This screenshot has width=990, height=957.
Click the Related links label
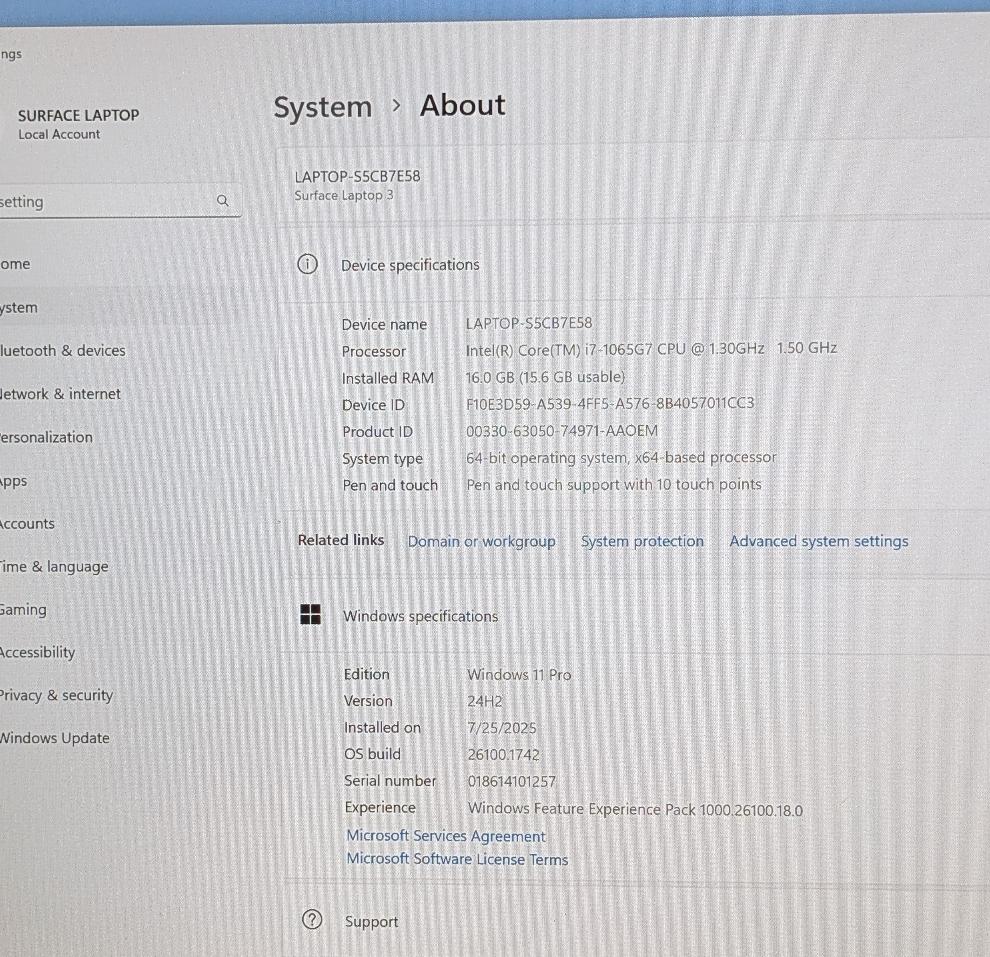[x=341, y=540]
